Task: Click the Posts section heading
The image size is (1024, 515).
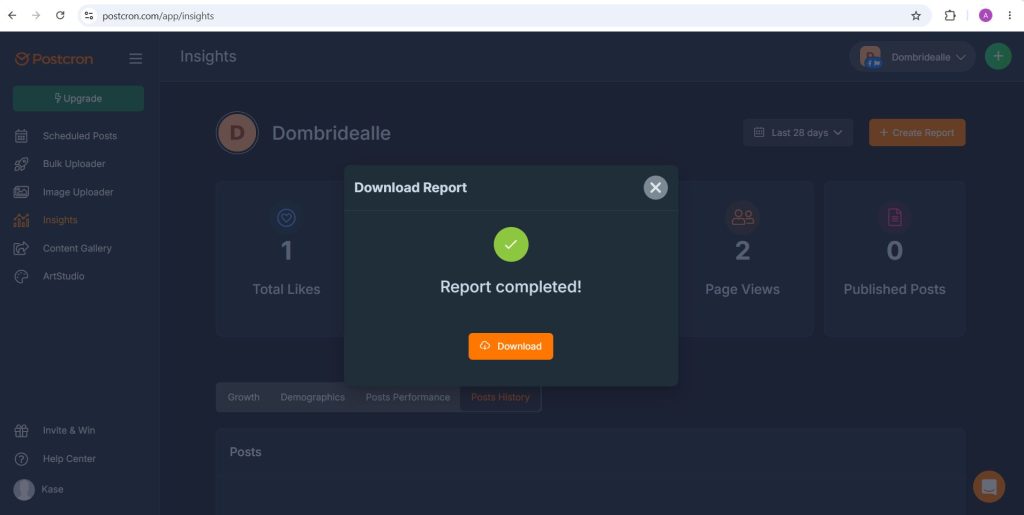Action: coord(246,452)
